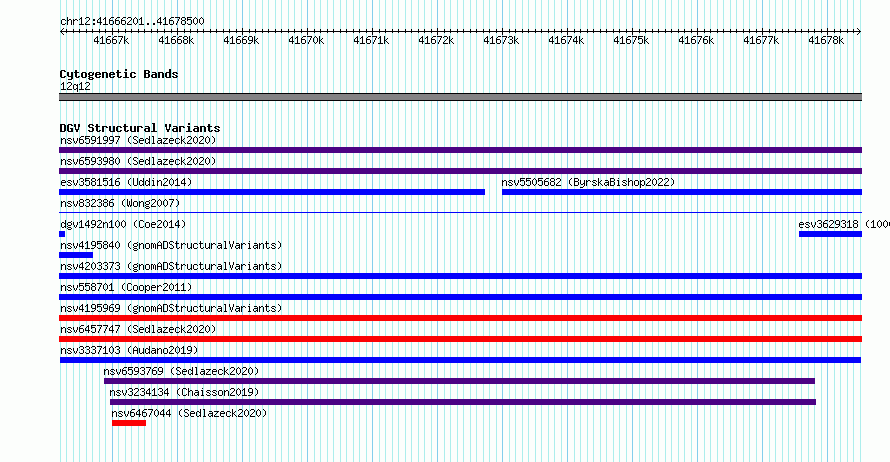Open nsv4195840 (gnomADStructuralVariants) label
Screen dimensions: 890x462
(x=171, y=245)
